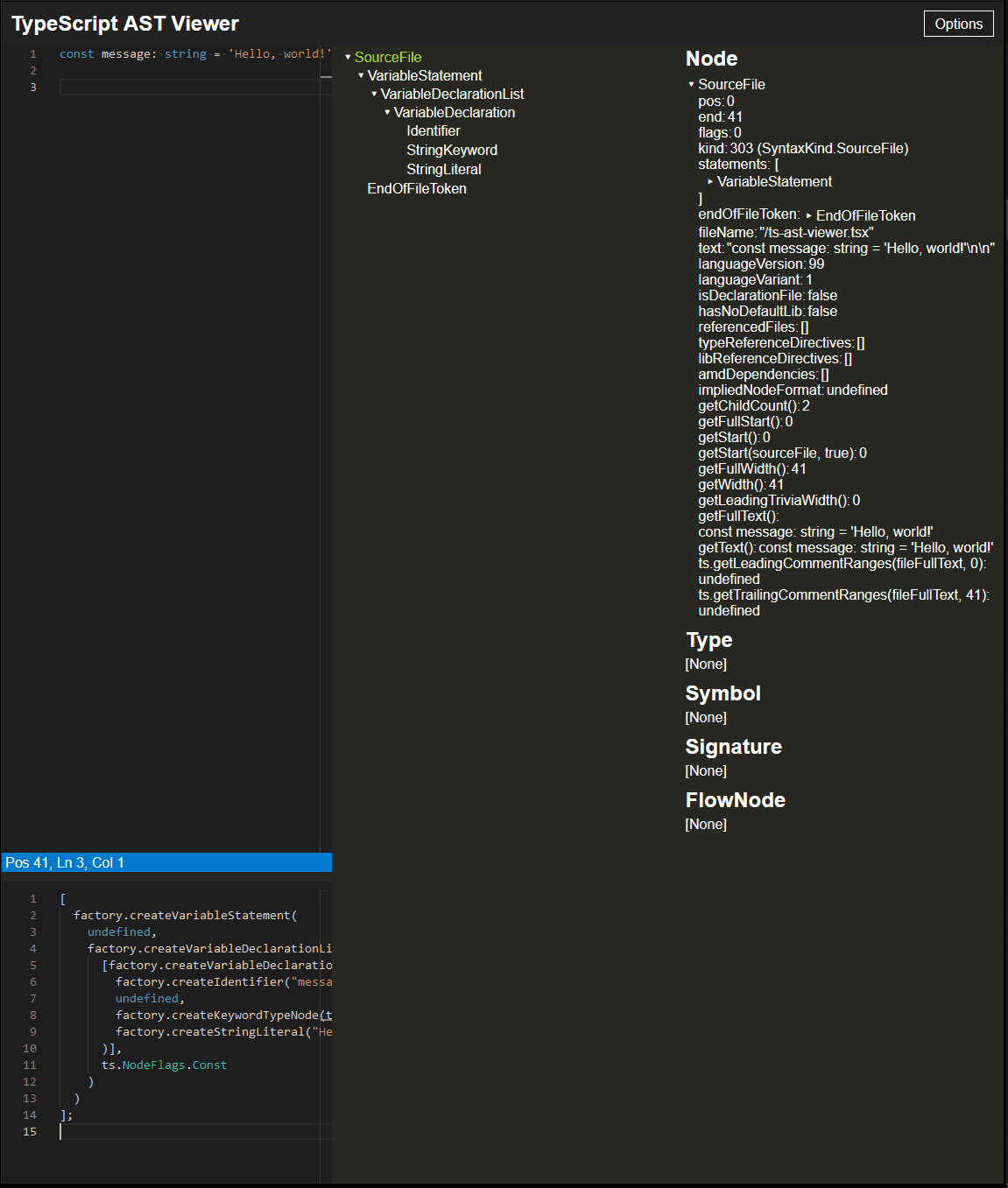
Task: Select the StringKeyword tree node
Action: [x=451, y=151]
